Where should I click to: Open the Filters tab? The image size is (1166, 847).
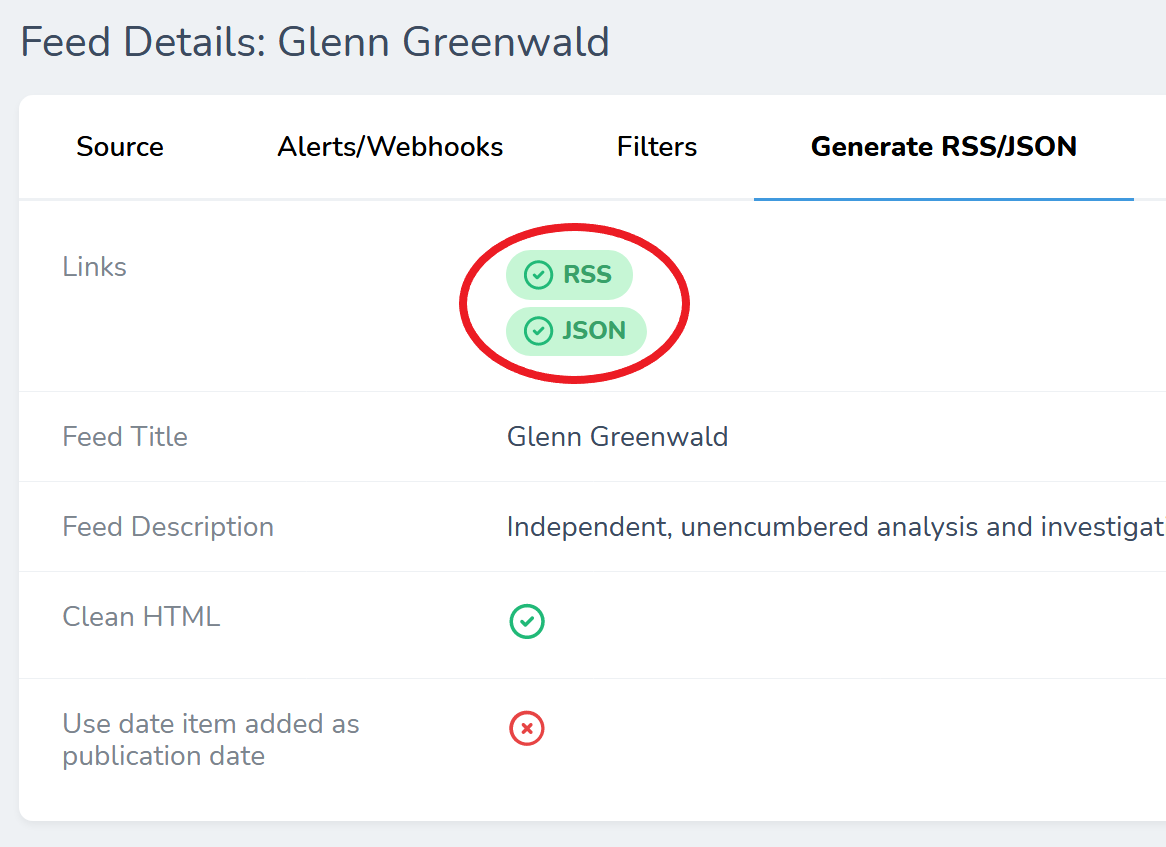pos(657,146)
